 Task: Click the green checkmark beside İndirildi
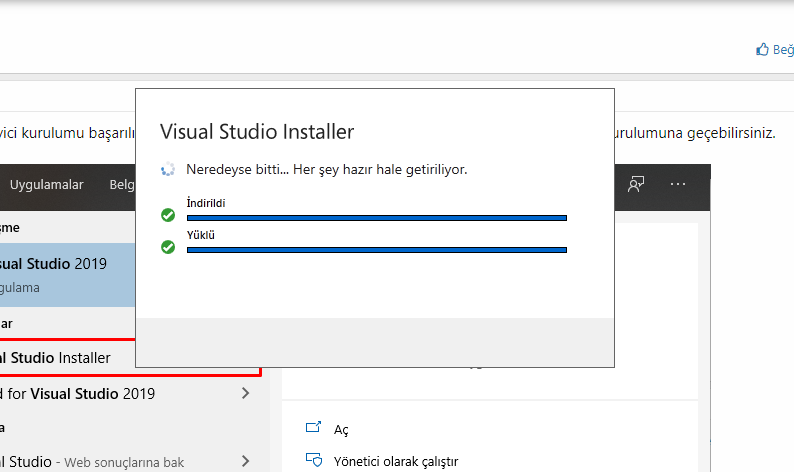168,215
